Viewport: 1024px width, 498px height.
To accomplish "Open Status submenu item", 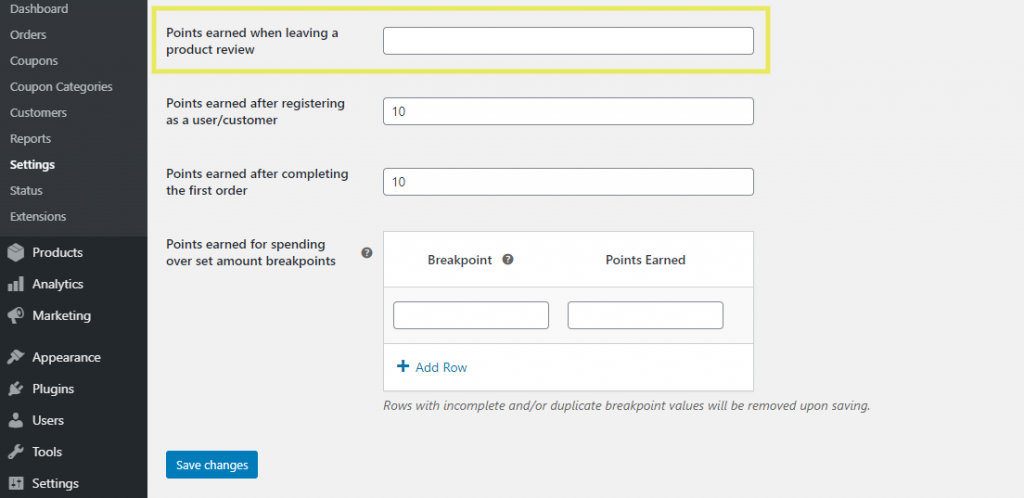I will (x=26, y=191).
